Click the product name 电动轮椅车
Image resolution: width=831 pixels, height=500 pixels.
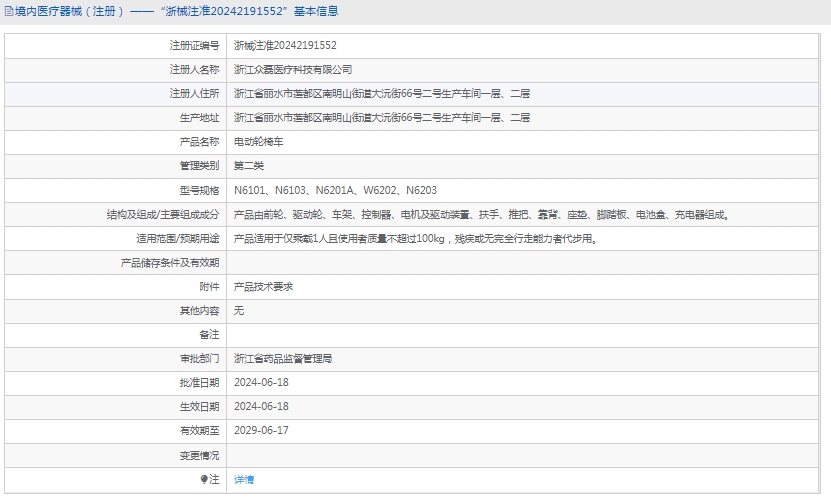(258, 142)
